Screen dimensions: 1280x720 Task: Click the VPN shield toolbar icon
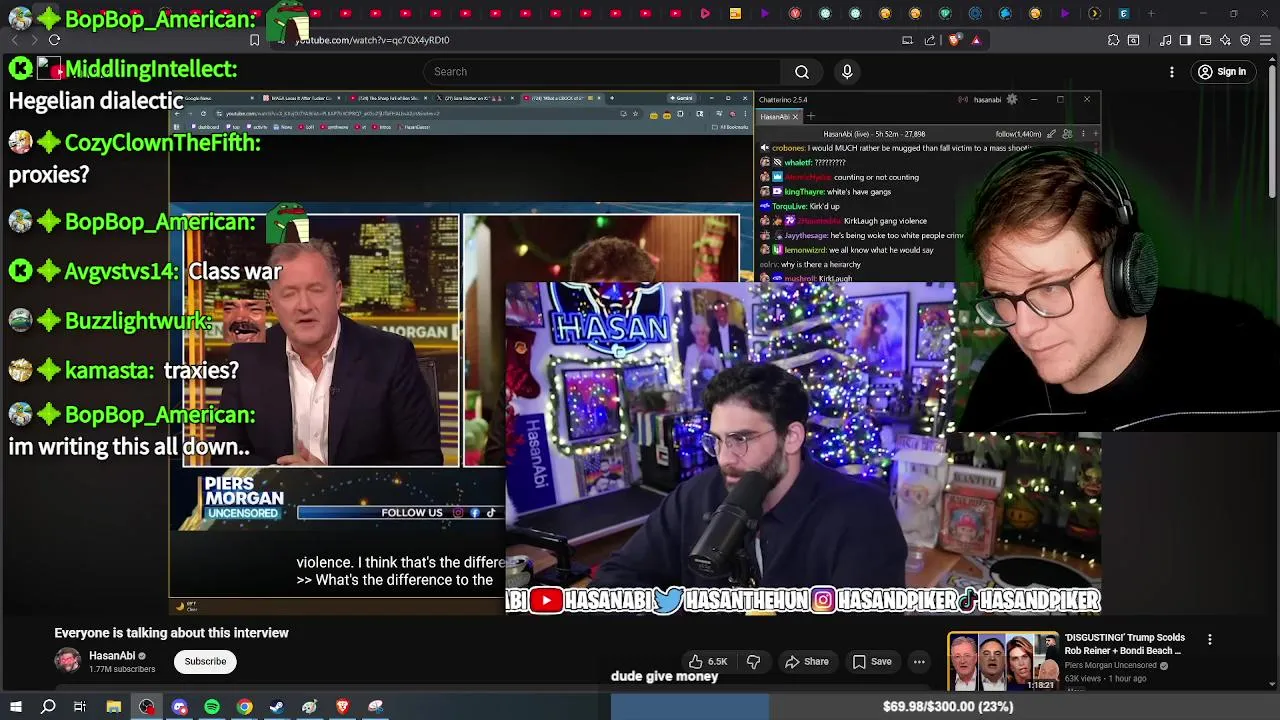[1245, 40]
